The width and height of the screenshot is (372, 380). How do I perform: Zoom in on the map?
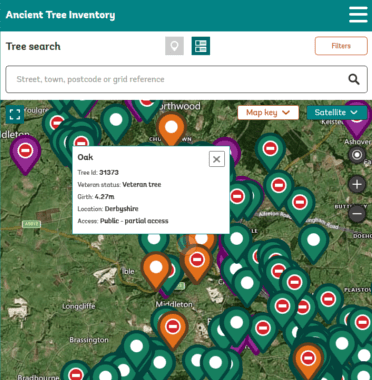(357, 184)
